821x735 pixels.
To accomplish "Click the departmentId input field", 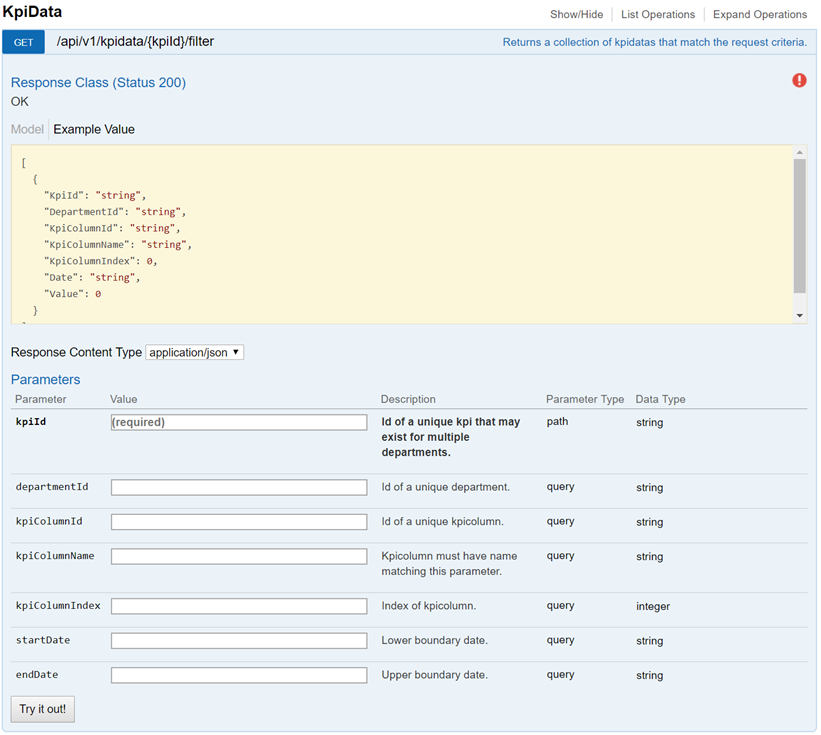I will point(239,488).
